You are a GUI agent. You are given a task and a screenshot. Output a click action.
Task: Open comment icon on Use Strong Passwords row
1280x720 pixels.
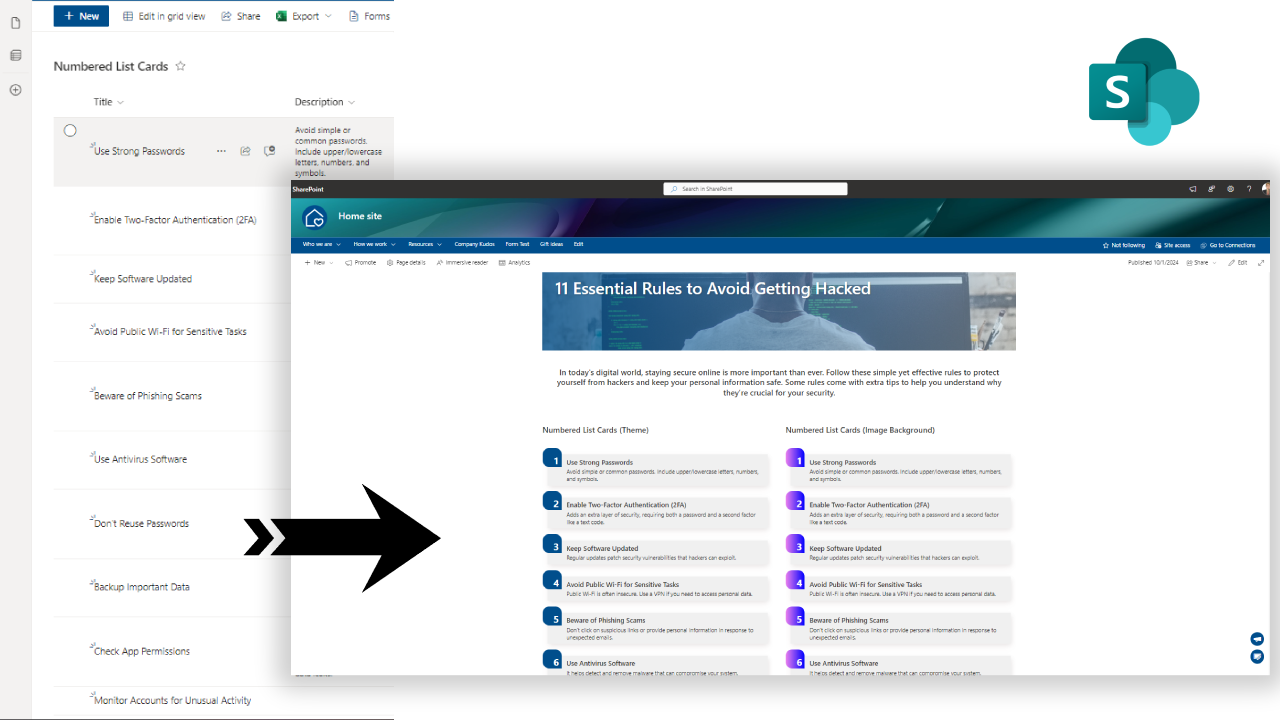pos(269,151)
